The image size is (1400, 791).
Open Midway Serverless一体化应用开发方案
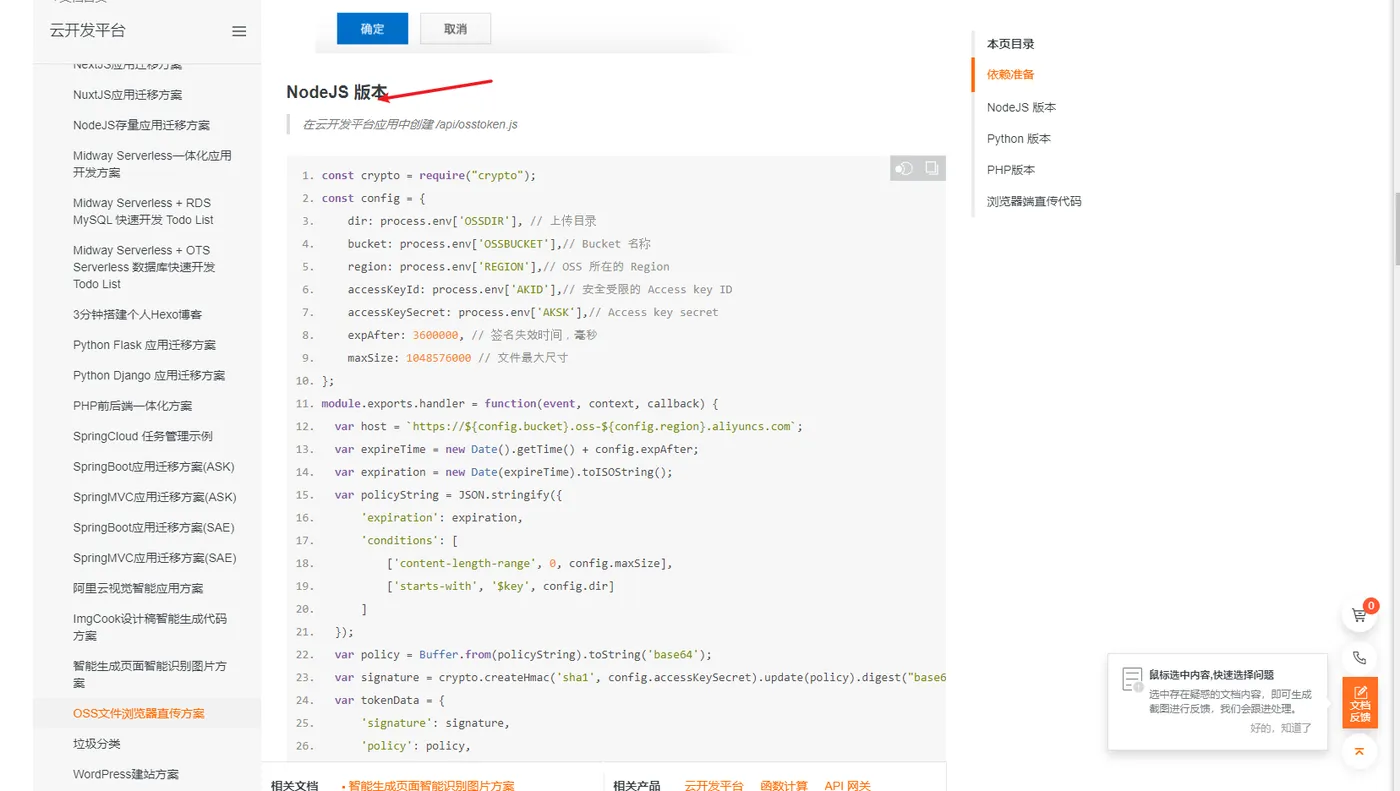click(x=152, y=164)
